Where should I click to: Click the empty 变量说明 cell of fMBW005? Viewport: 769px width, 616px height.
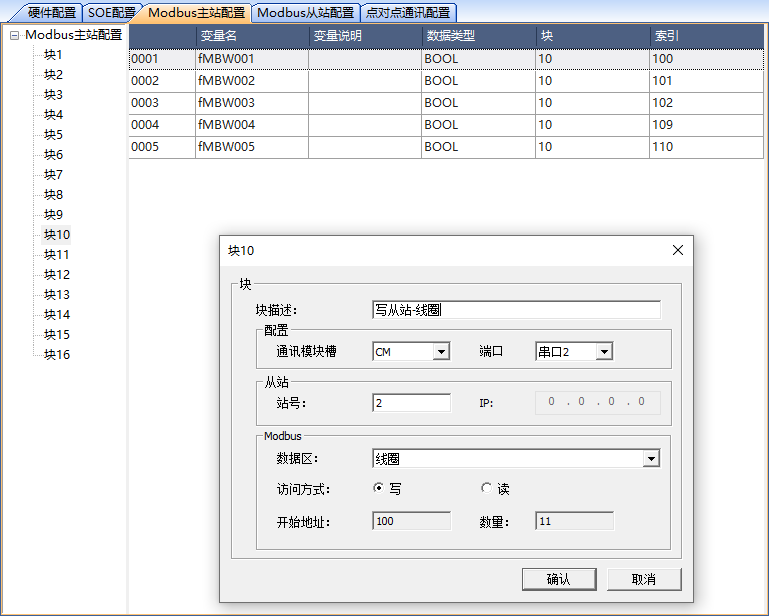tap(365, 147)
